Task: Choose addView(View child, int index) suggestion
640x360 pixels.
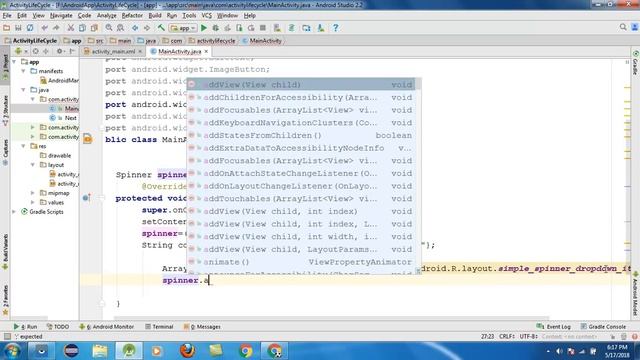Action: click(301, 211)
